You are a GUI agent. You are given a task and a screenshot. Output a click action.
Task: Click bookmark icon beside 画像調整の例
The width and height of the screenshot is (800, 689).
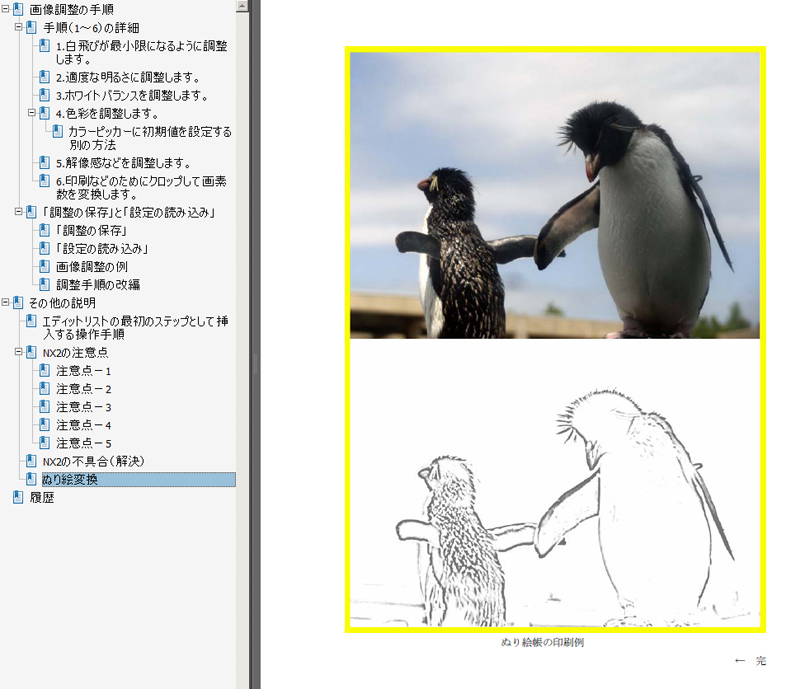point(44,267)
